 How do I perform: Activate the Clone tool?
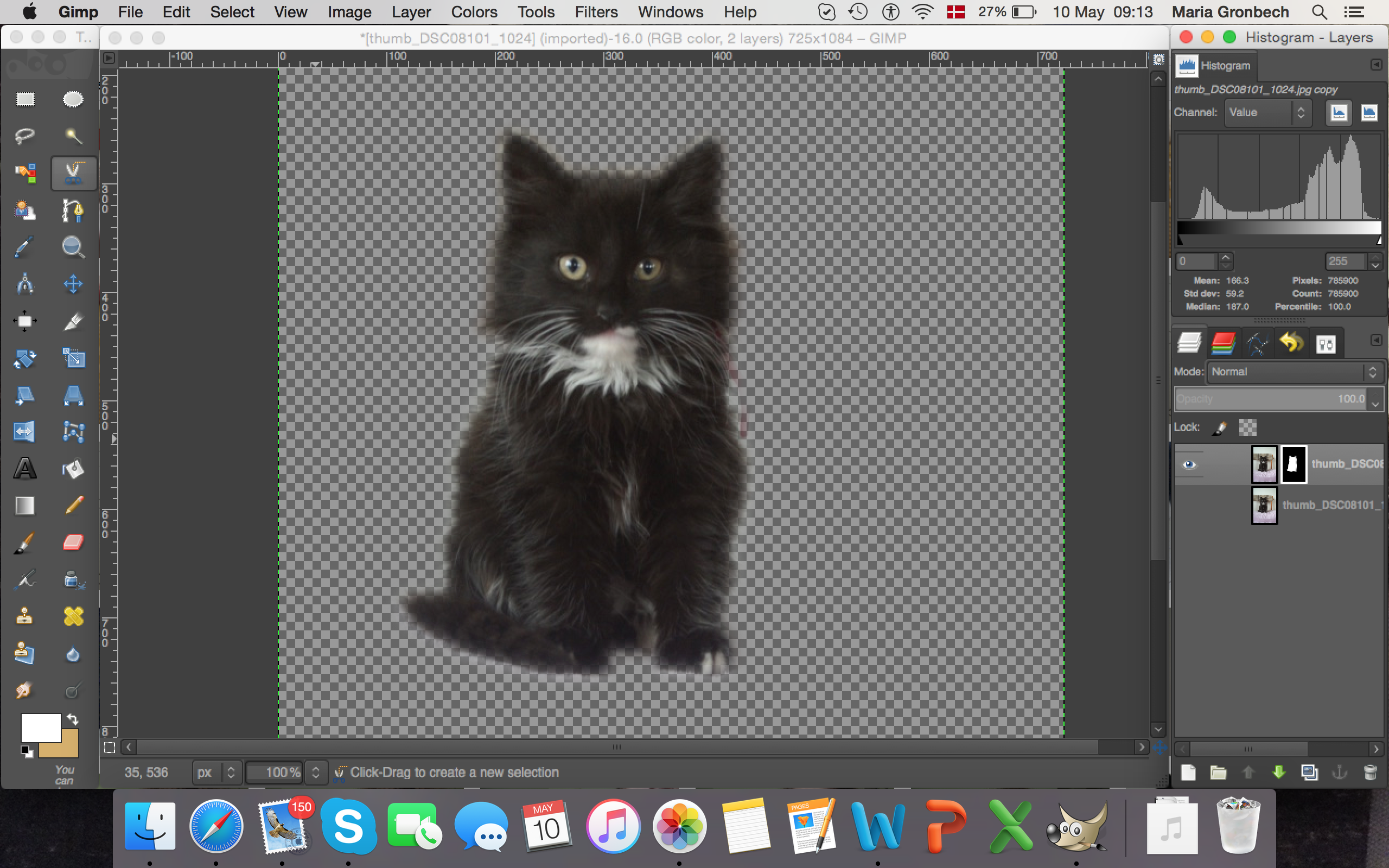point(24,616)
